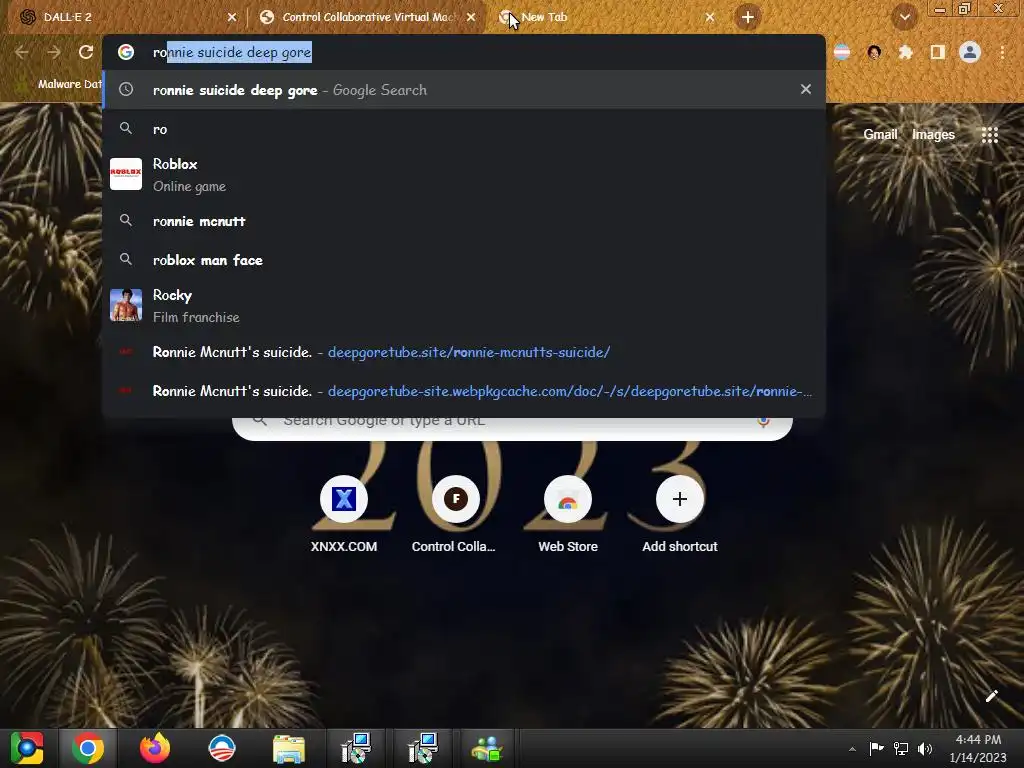This screenshot has width=1024, height=768.
Task: Click the browser Reload button
Action: coord(86,52)
